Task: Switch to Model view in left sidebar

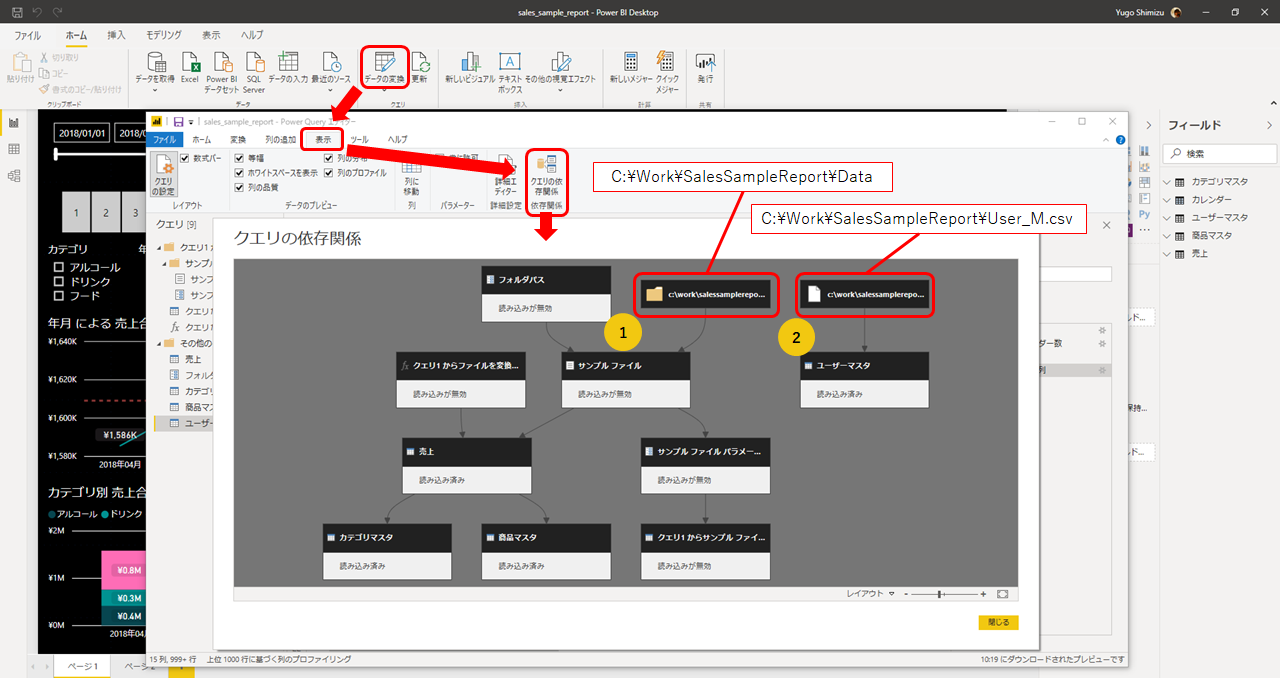Action: tap(14, 176)
